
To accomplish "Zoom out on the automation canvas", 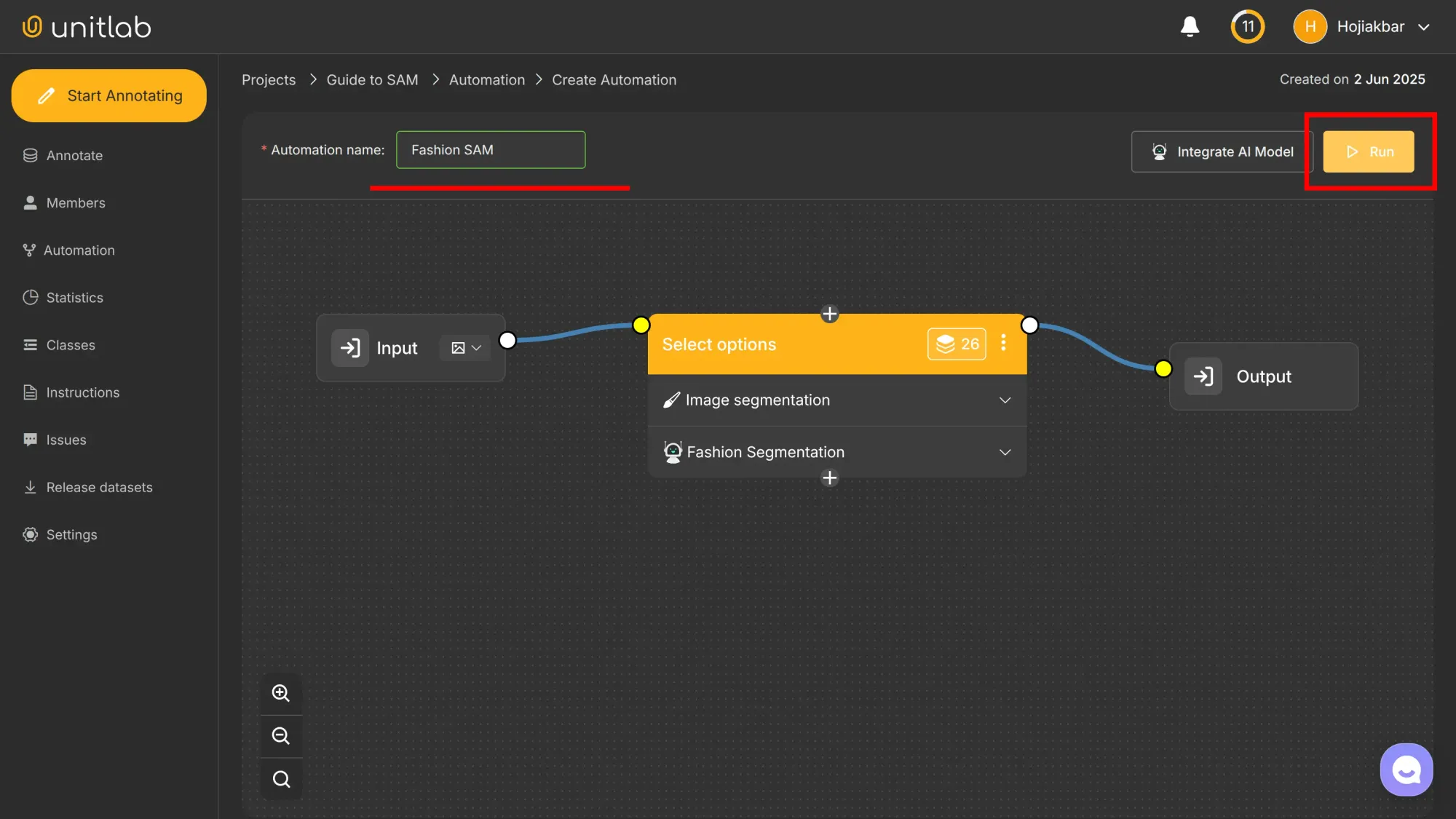I will 281,735.
